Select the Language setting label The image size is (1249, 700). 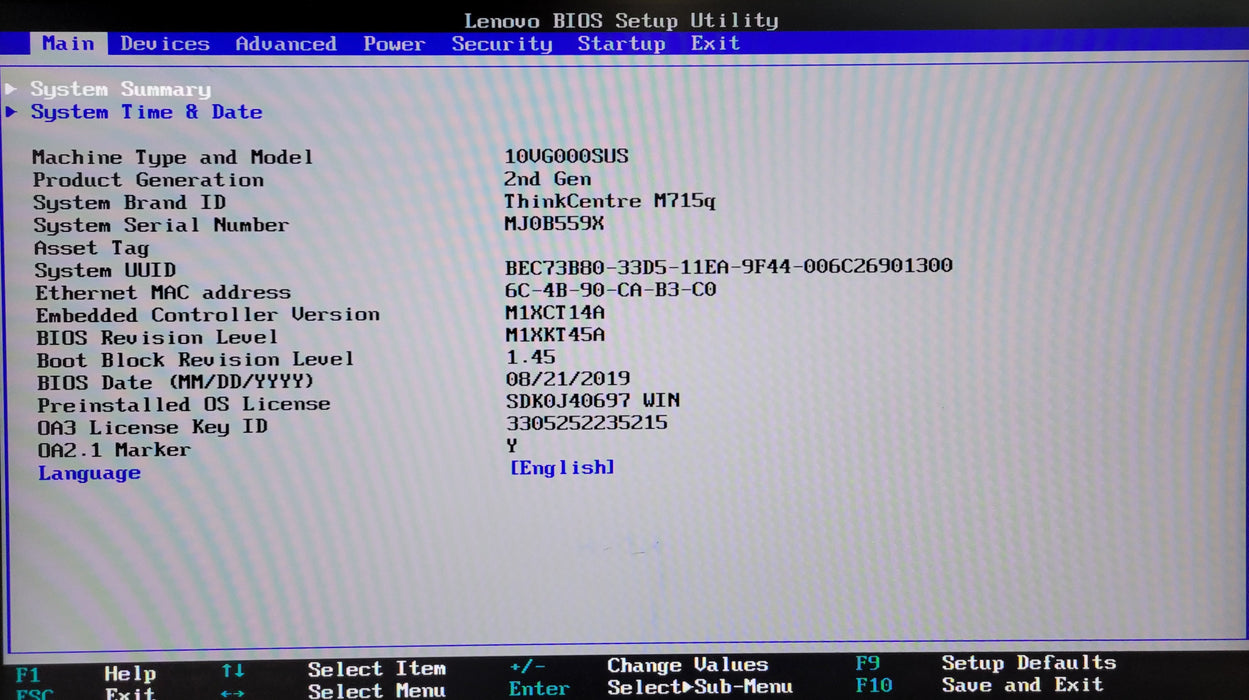(90, 473)
